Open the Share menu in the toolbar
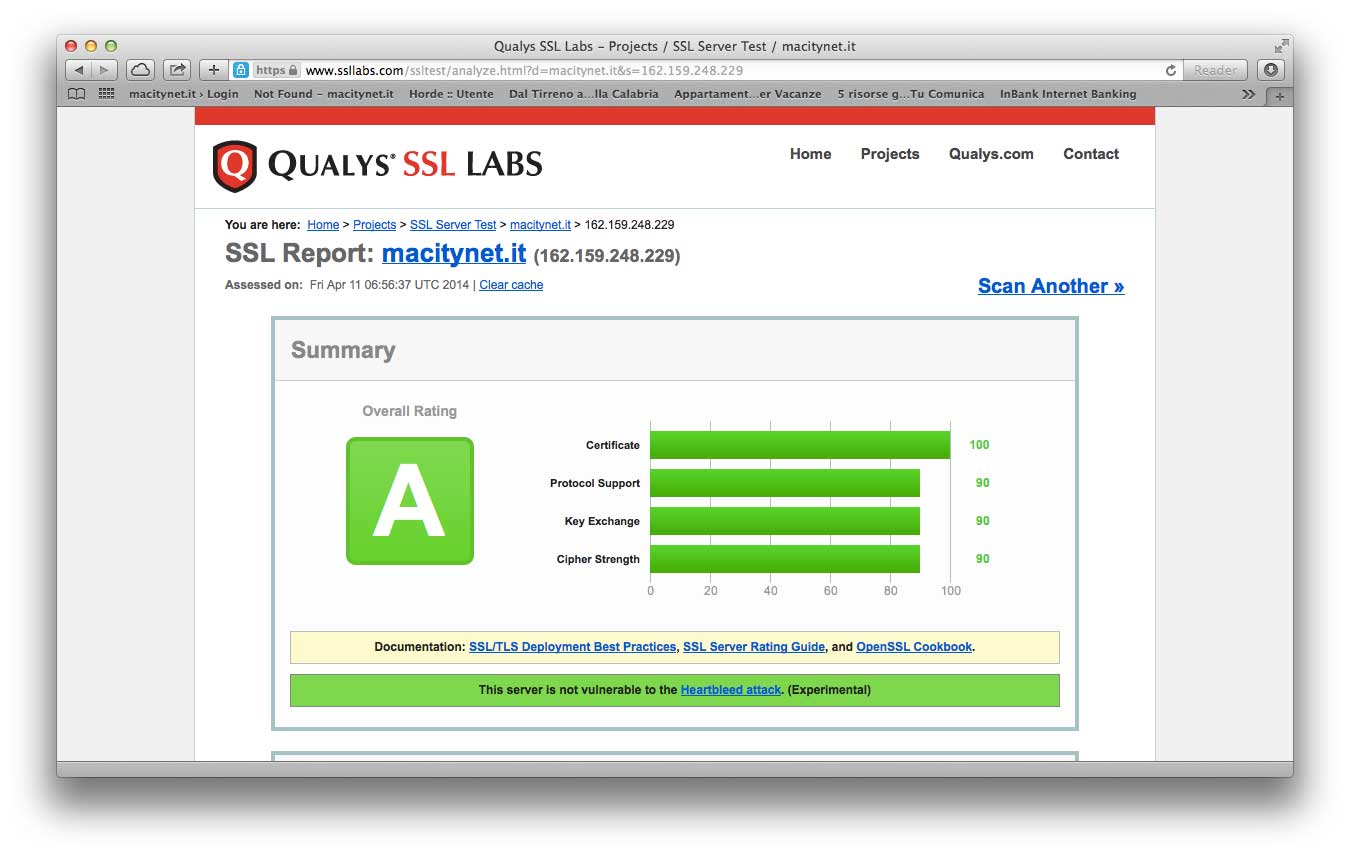Viewport: 1350px width, 856px height. coord(177,70)
